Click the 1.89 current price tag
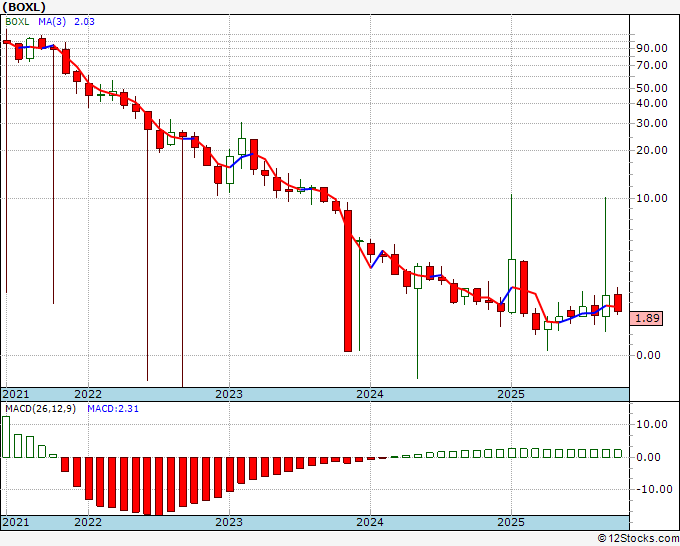Image resolution: width=680 pixels, height=546 pixels. point(647,318)
